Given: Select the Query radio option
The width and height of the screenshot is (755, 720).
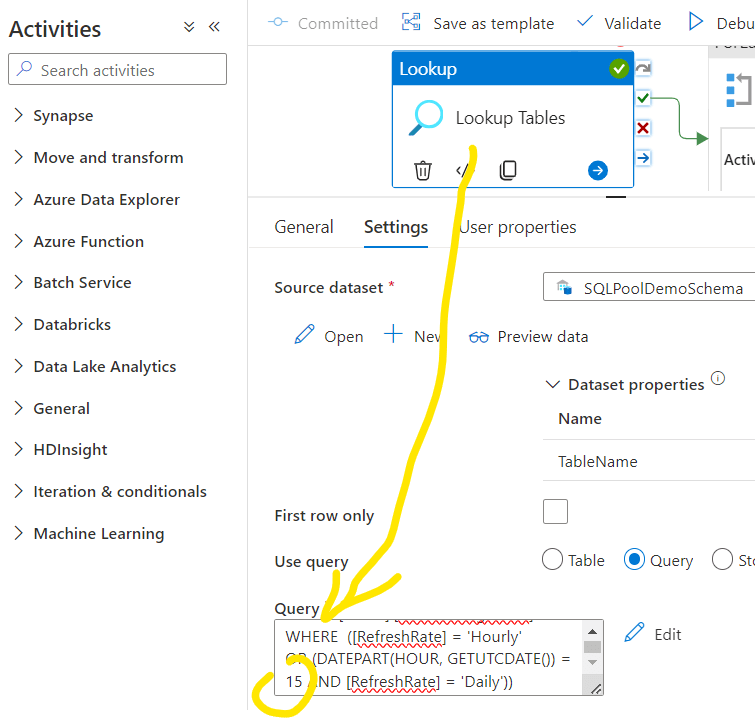Looking at the screenshot, I should click(x=634, y=560).
